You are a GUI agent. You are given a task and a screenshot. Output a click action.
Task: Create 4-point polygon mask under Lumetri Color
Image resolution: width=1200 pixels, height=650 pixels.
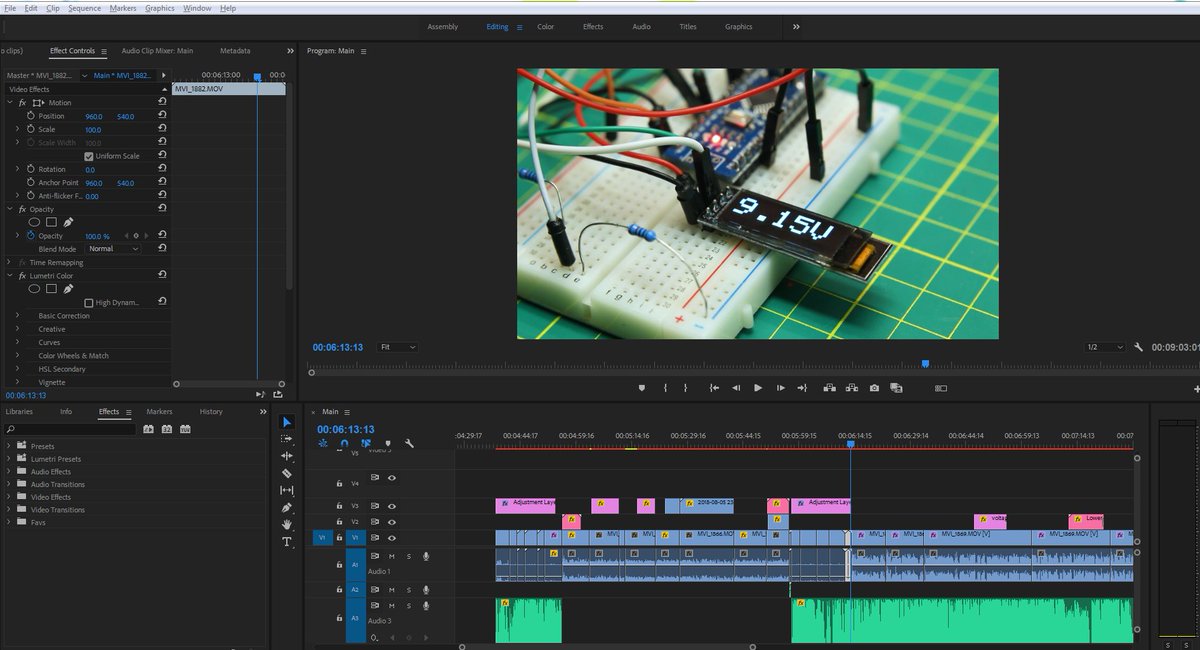tap(51, 289)
